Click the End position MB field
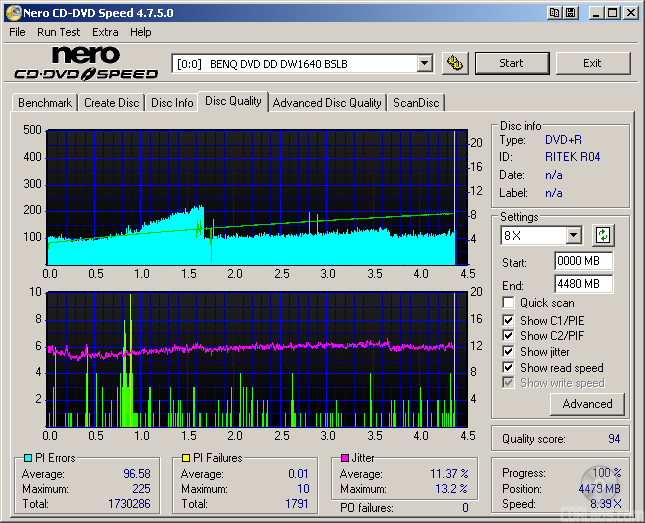This screenshot has height=523, width=645. [x=583, y=284]
